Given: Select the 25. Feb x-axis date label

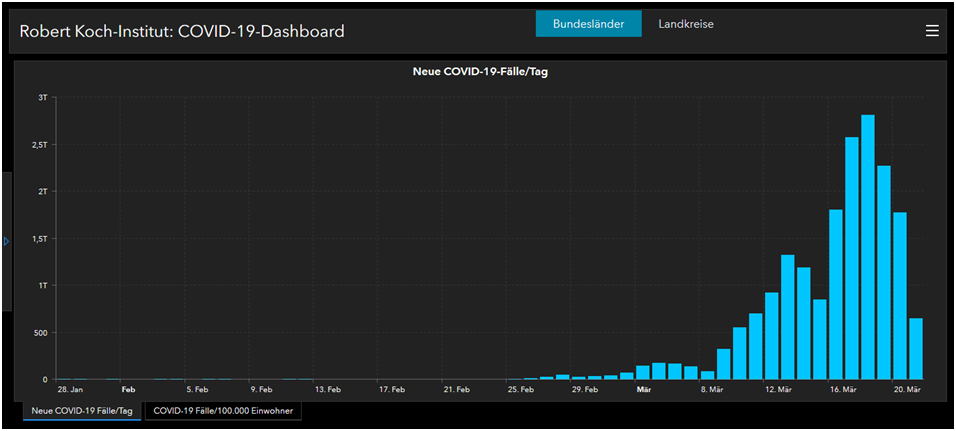Looking at the screenshot, I should coord(520,390).
